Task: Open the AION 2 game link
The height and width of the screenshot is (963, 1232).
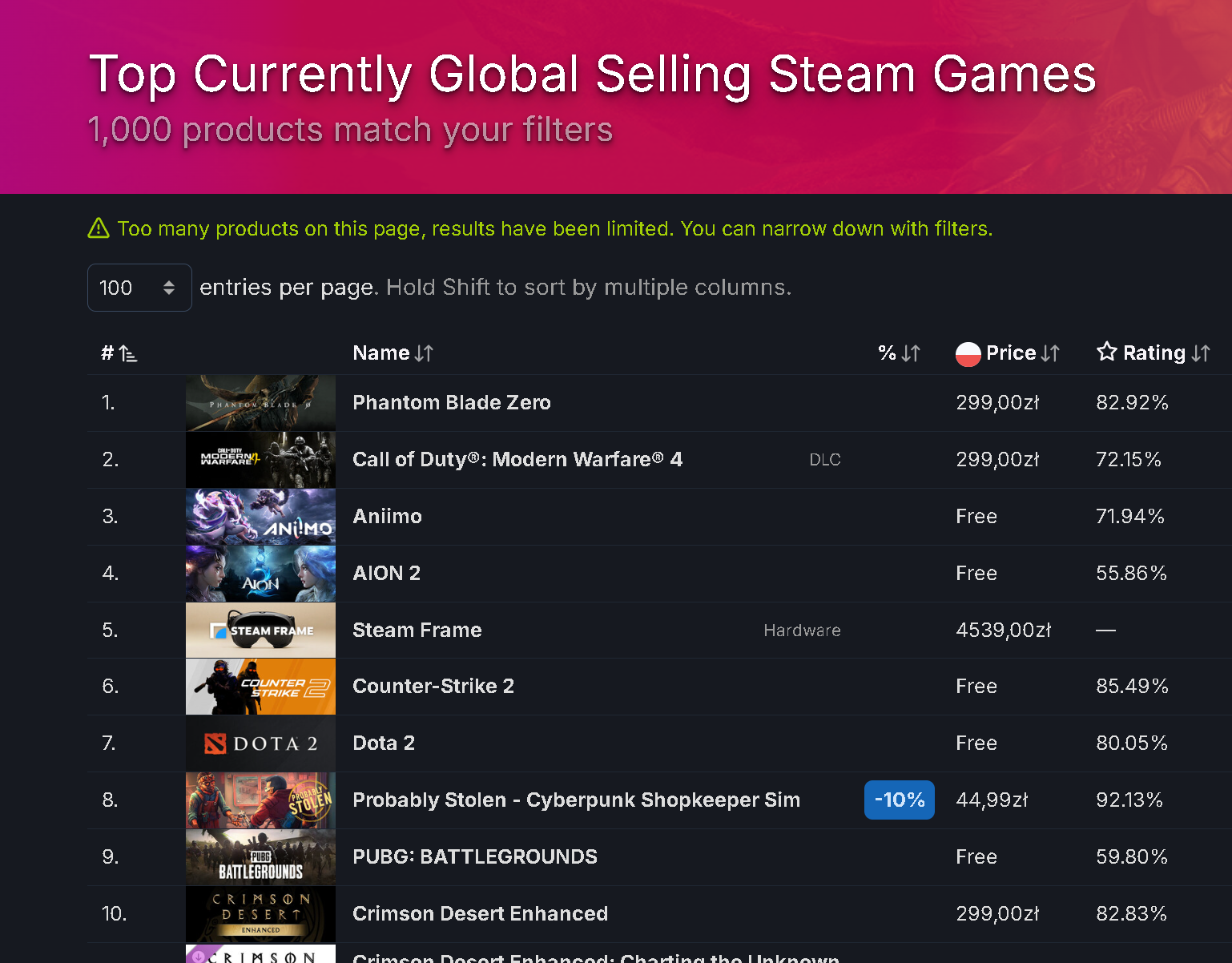Action: click(386, 573)
